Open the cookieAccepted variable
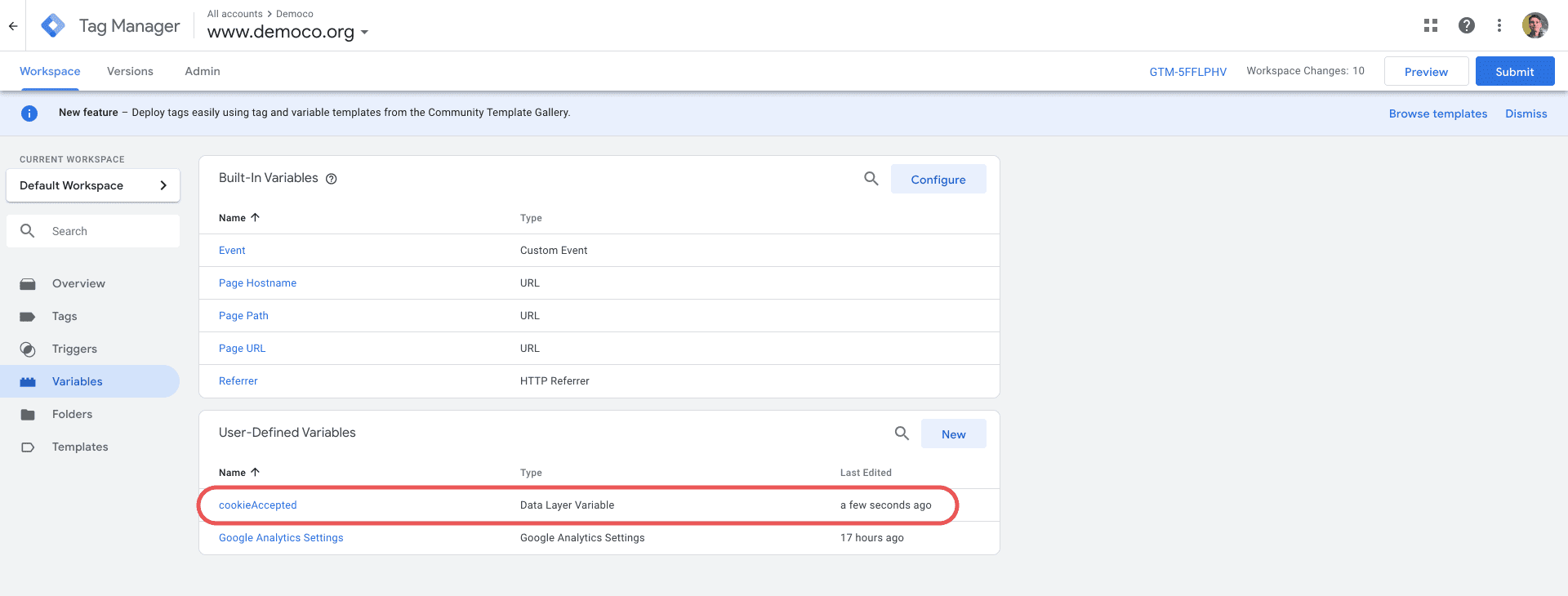The image size is (1568, 596). pyautogui.click(x=257, y=505)
